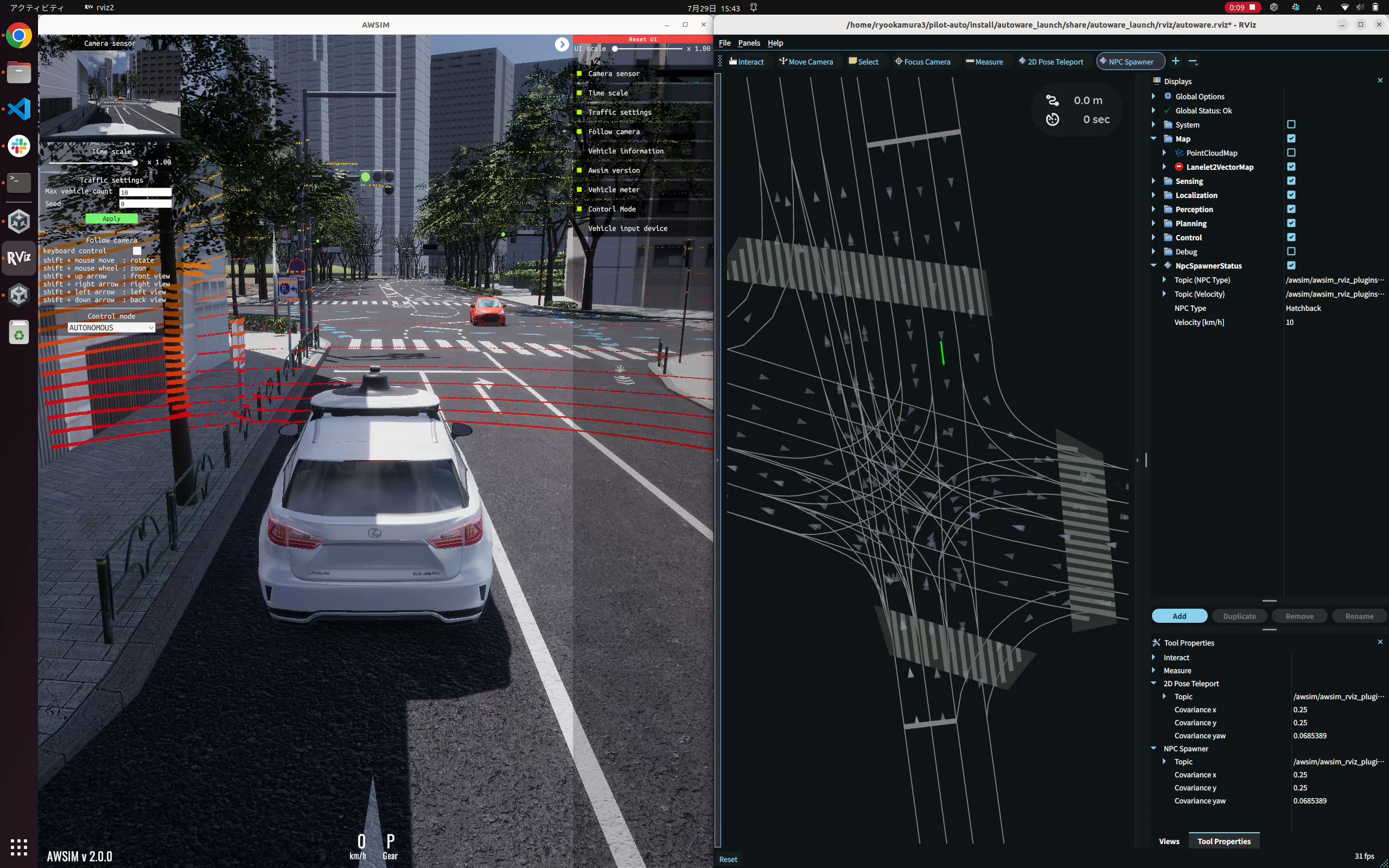Click the plus icon to add tool
The width and height of the screenshot is (1389, 868).
(1175, 61)
